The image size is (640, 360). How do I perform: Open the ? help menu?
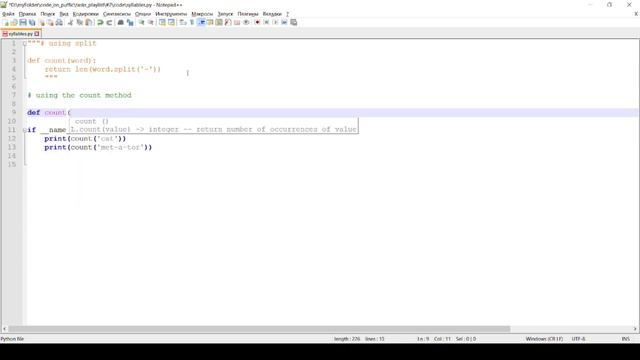tap(287, 14)
